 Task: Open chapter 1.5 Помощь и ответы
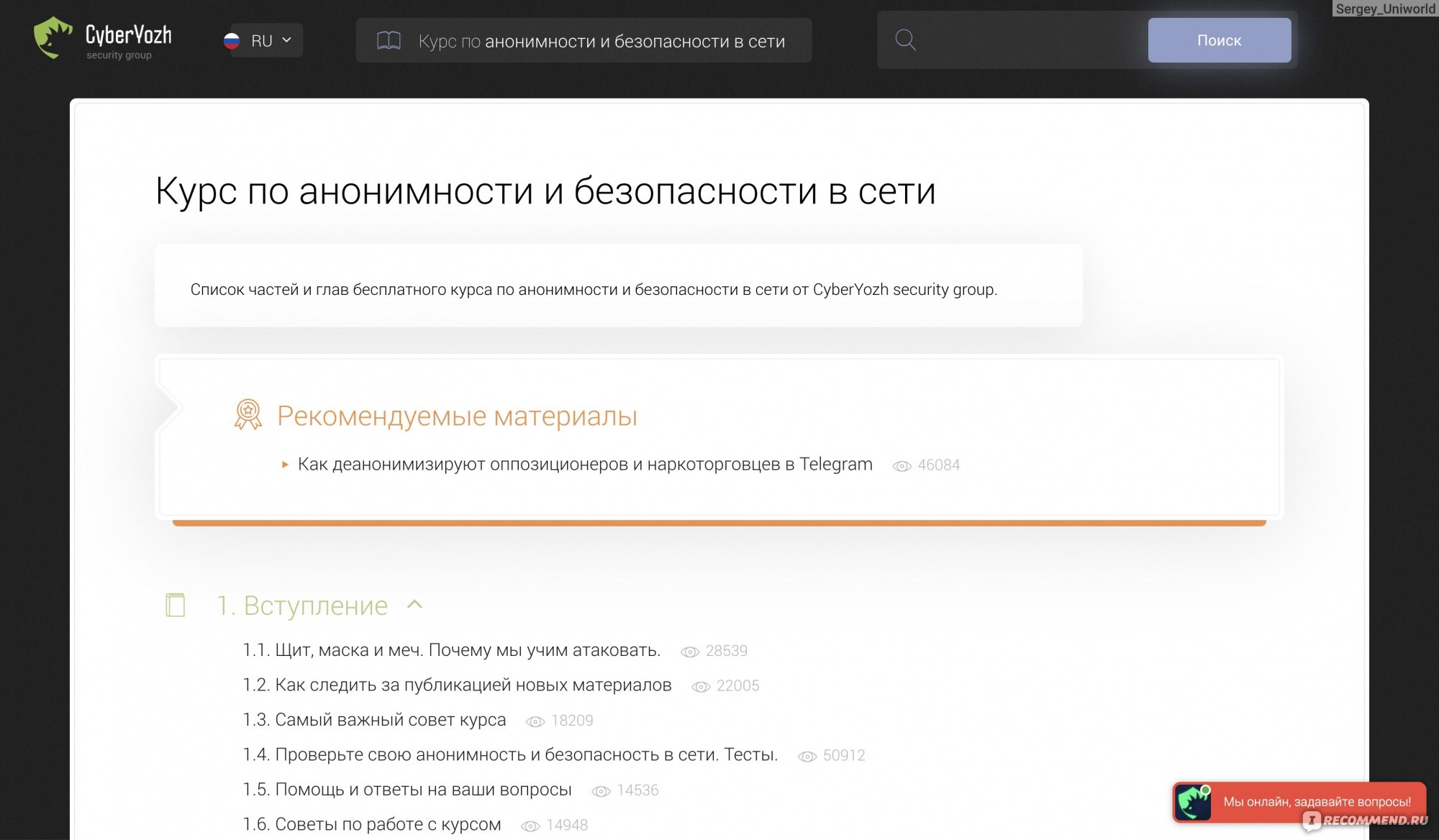click(407, 790)
